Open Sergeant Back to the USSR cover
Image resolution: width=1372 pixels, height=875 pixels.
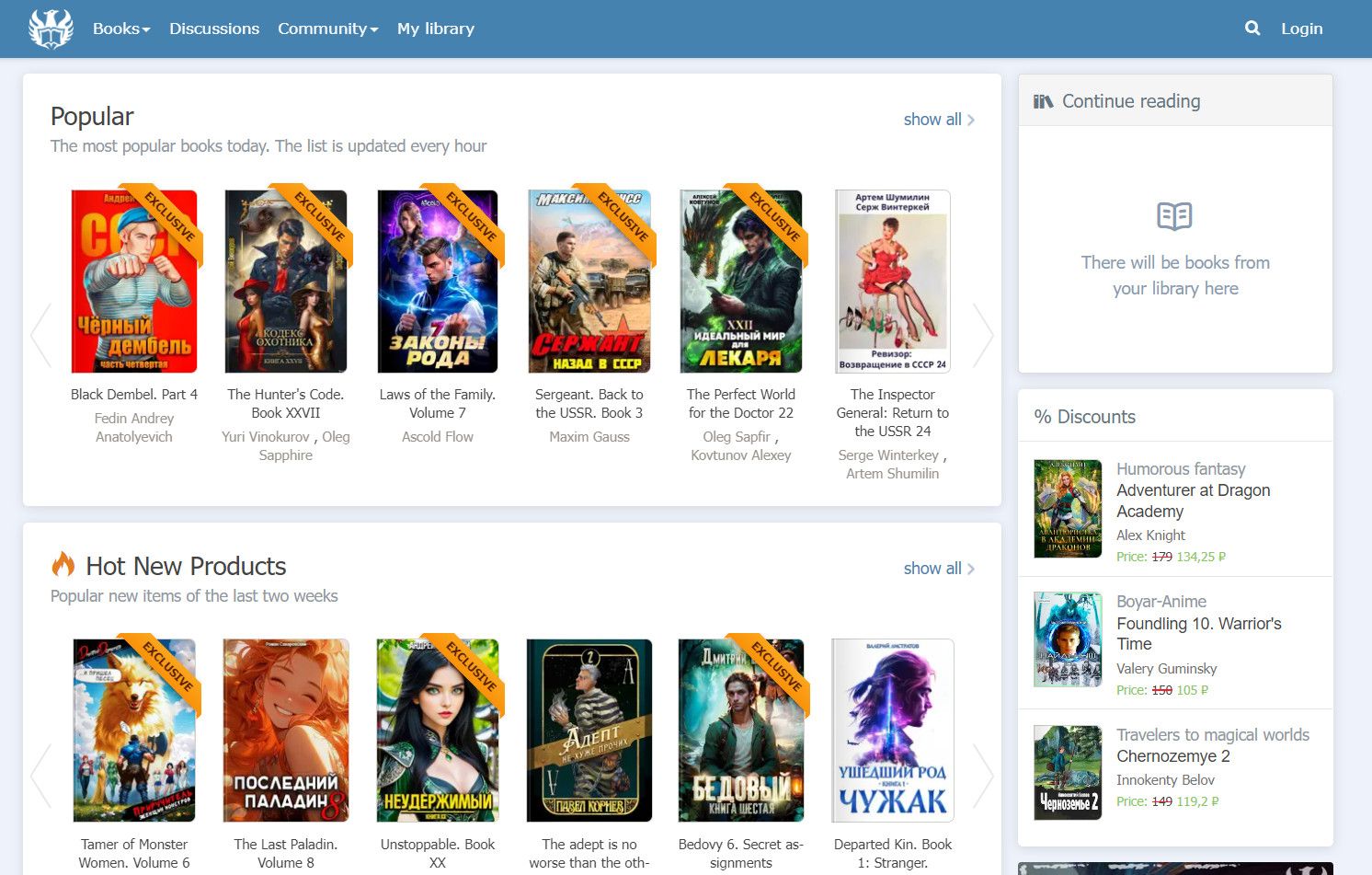pyautogui.click(x=589, y=281)
